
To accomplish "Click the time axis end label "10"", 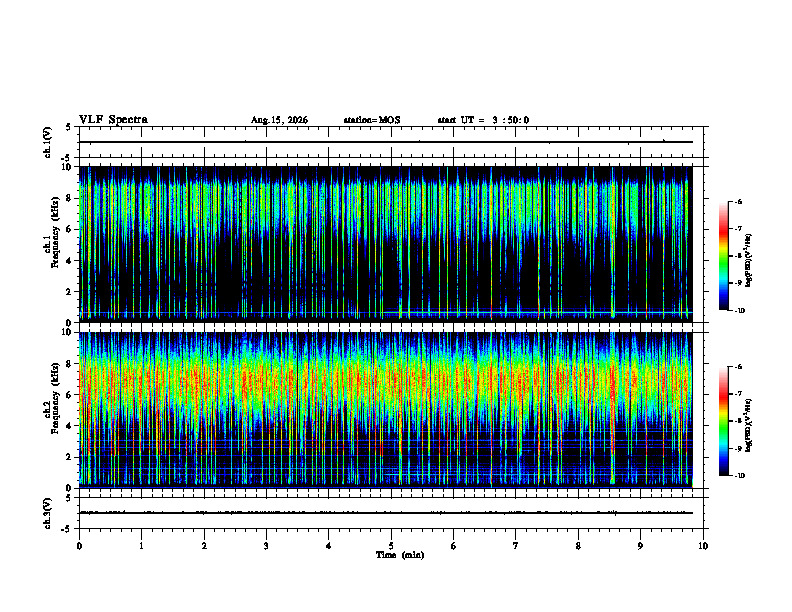I will (x=703, y=545).
